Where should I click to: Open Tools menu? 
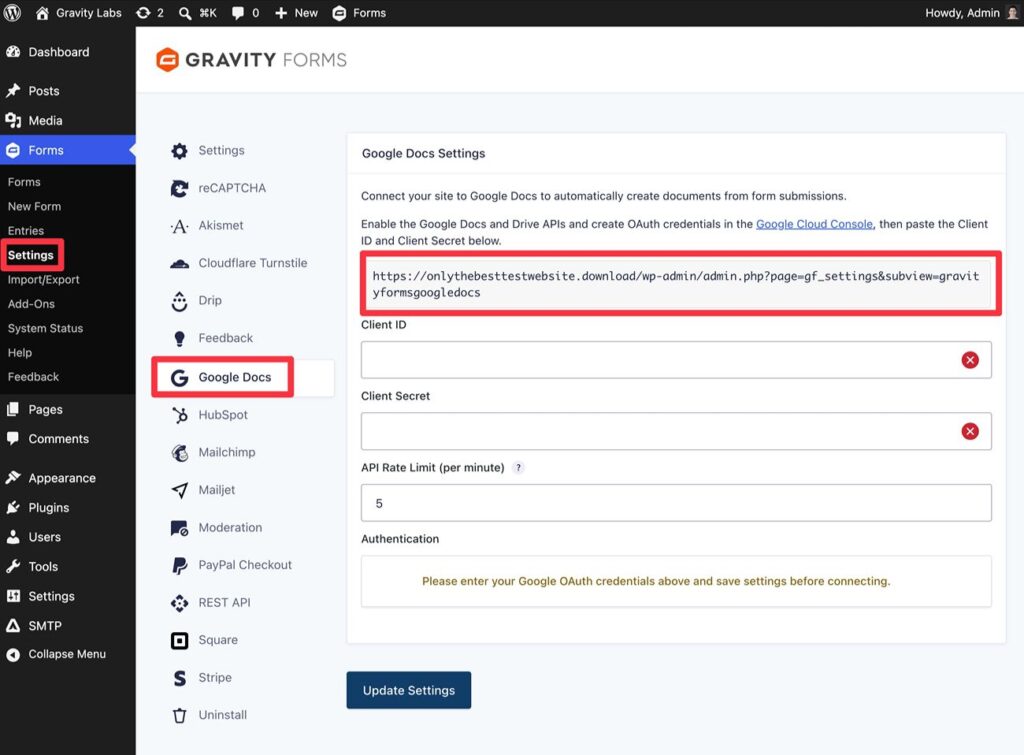click(x=68, y=567)
